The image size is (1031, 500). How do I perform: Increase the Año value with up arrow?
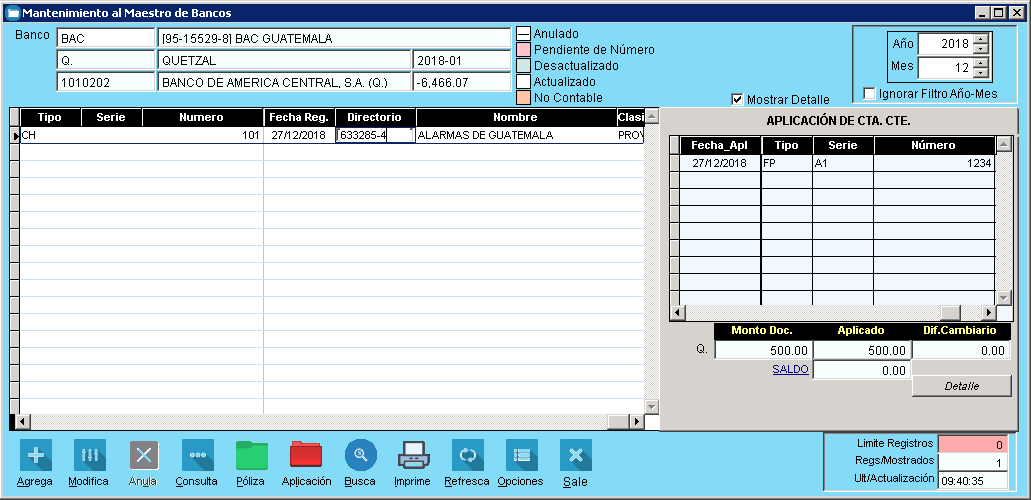click(980, 40)
